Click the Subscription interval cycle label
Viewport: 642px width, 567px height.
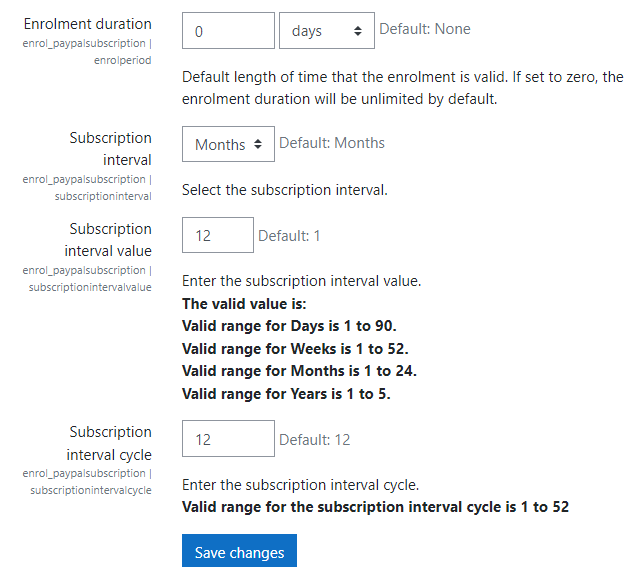109,443
